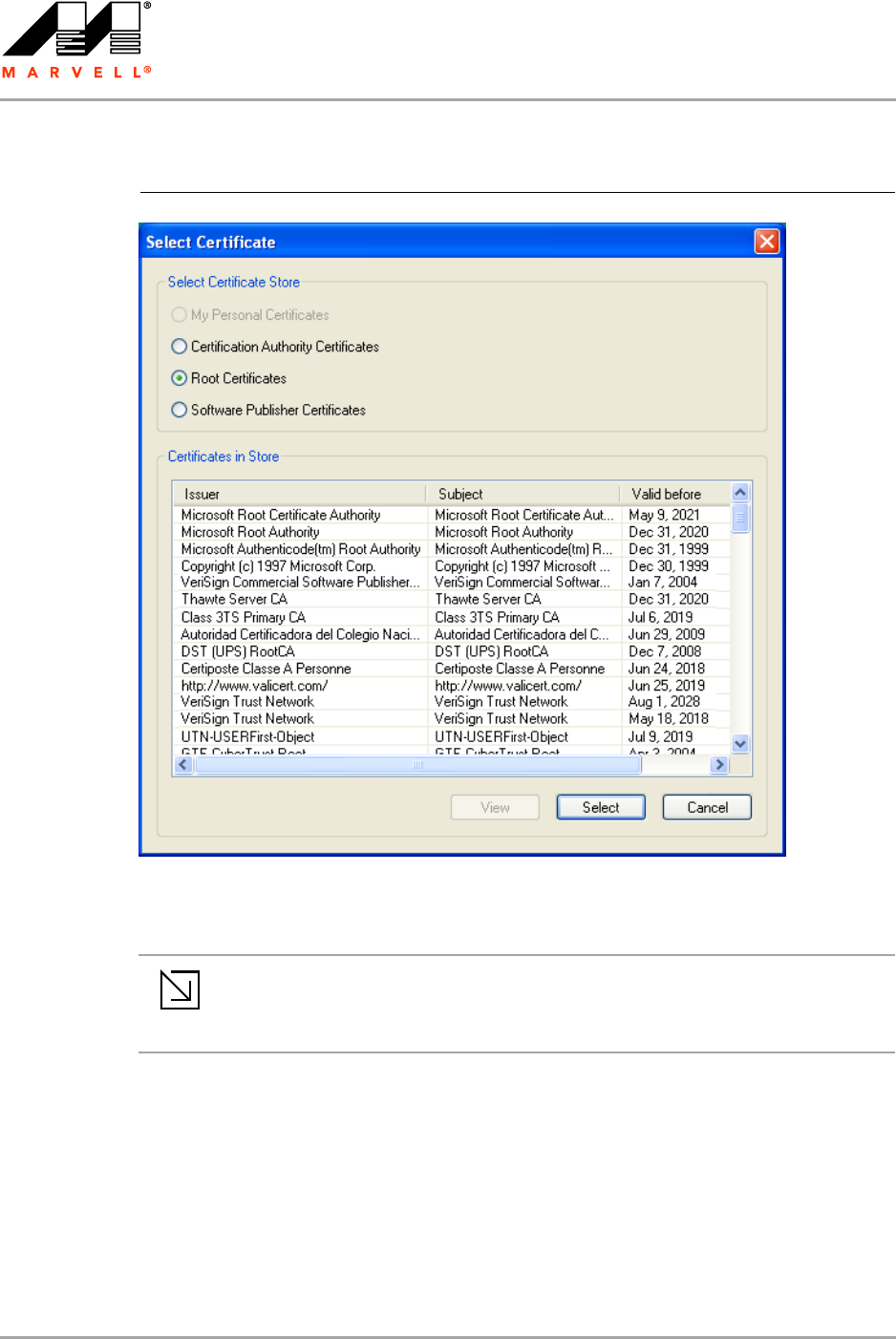Click Subject cell DST (UPS) RootCA
The height and width of the screenshot is (1339, 896).
pyautogui.click(x=491, y=651)
